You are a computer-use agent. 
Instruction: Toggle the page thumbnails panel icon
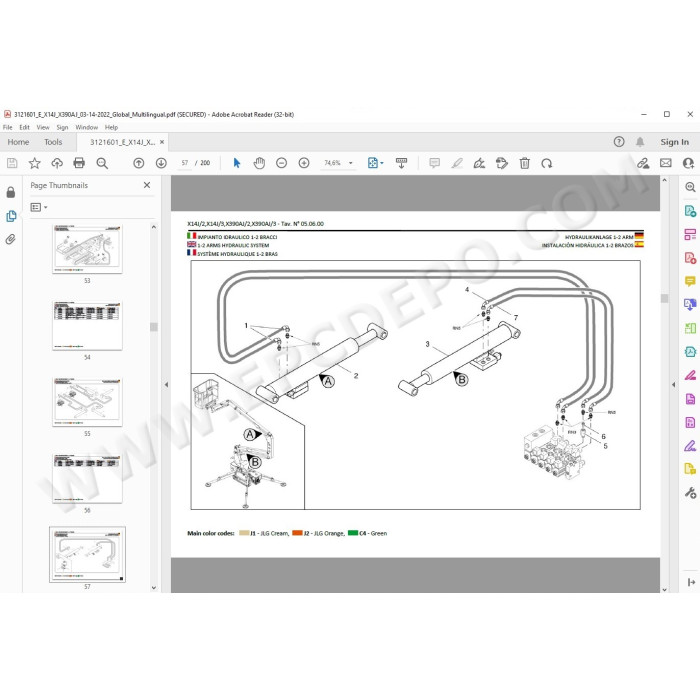(x=11, y=216)
